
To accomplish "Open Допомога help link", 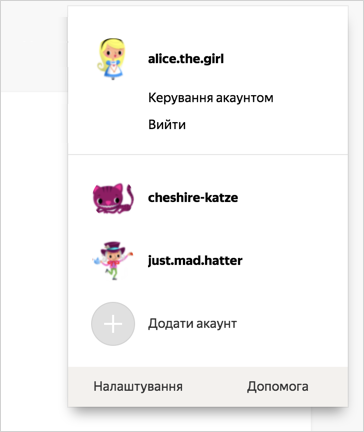I will [x=278, y=387].
